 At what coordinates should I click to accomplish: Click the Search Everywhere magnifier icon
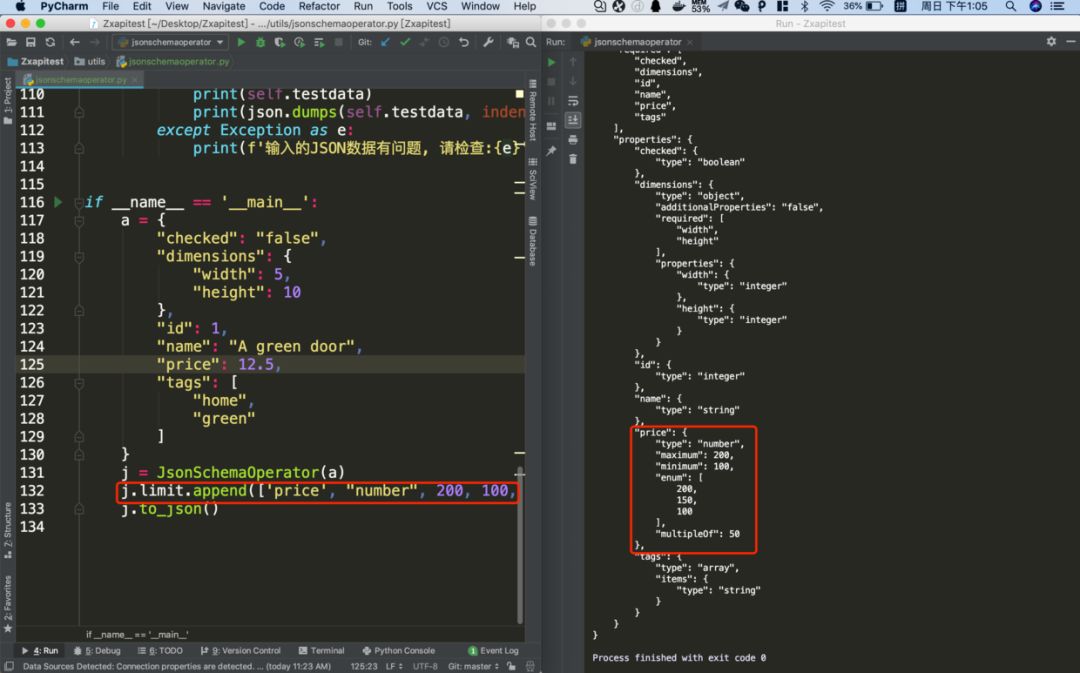pyautogui.click(x=531, y=42)
